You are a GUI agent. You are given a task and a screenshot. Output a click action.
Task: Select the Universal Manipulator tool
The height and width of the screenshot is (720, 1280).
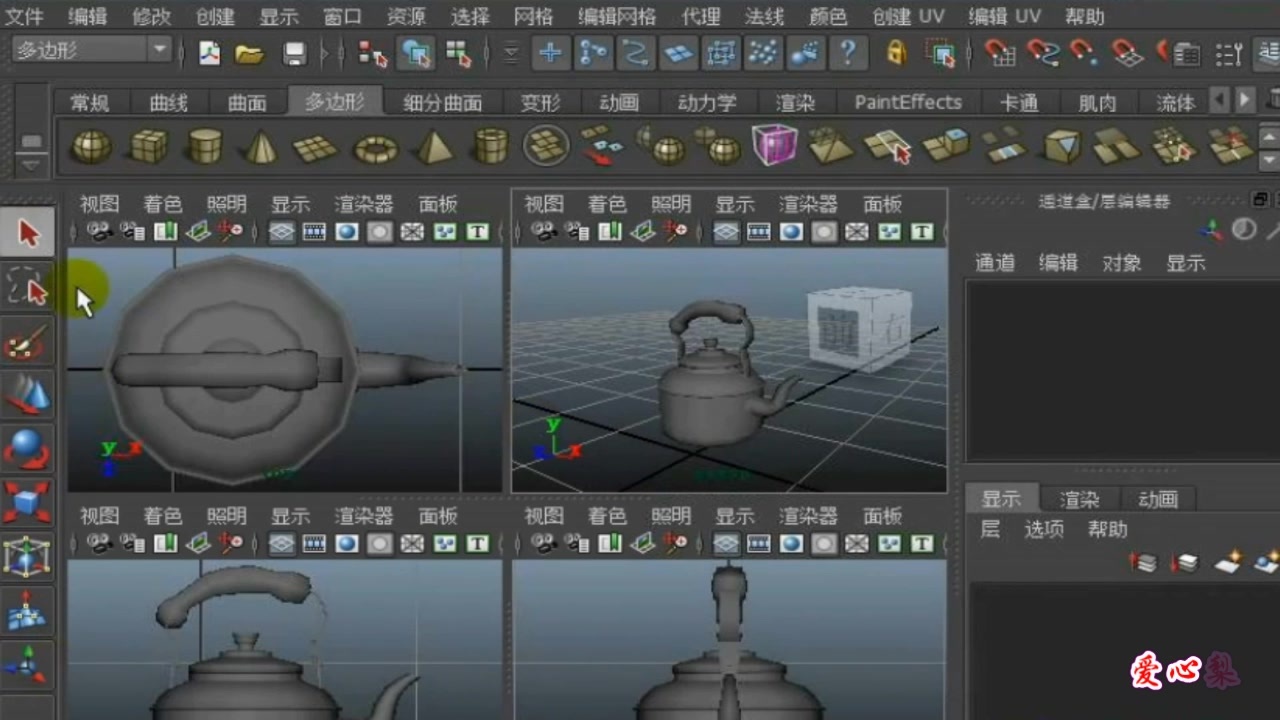click(28, 557)
